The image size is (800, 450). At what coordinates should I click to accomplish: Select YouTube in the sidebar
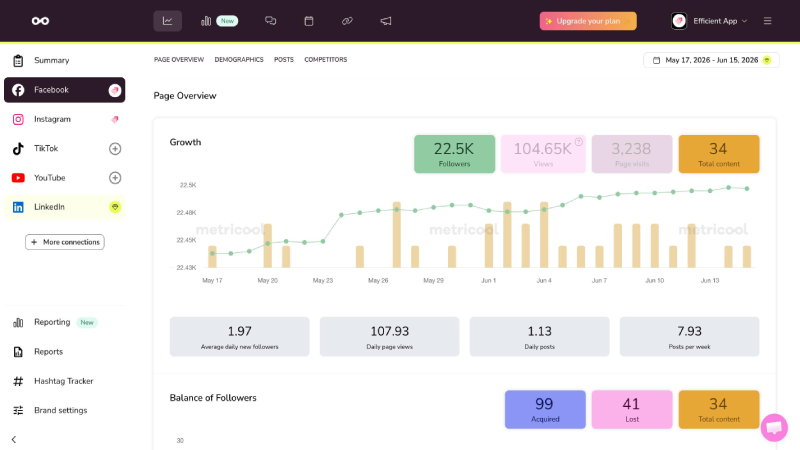[64, 178]
